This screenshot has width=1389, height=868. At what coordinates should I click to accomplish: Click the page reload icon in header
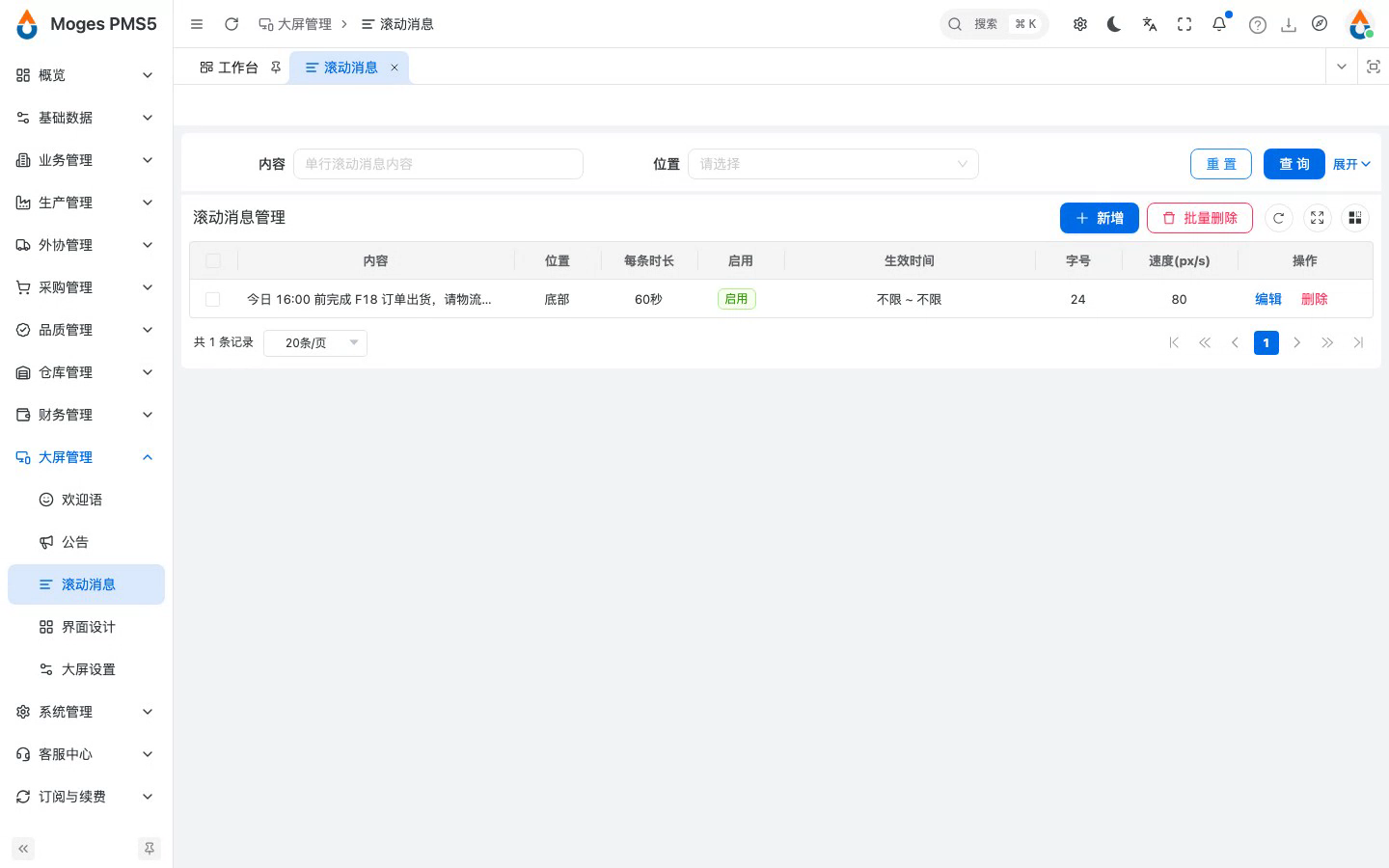point(231,24)
